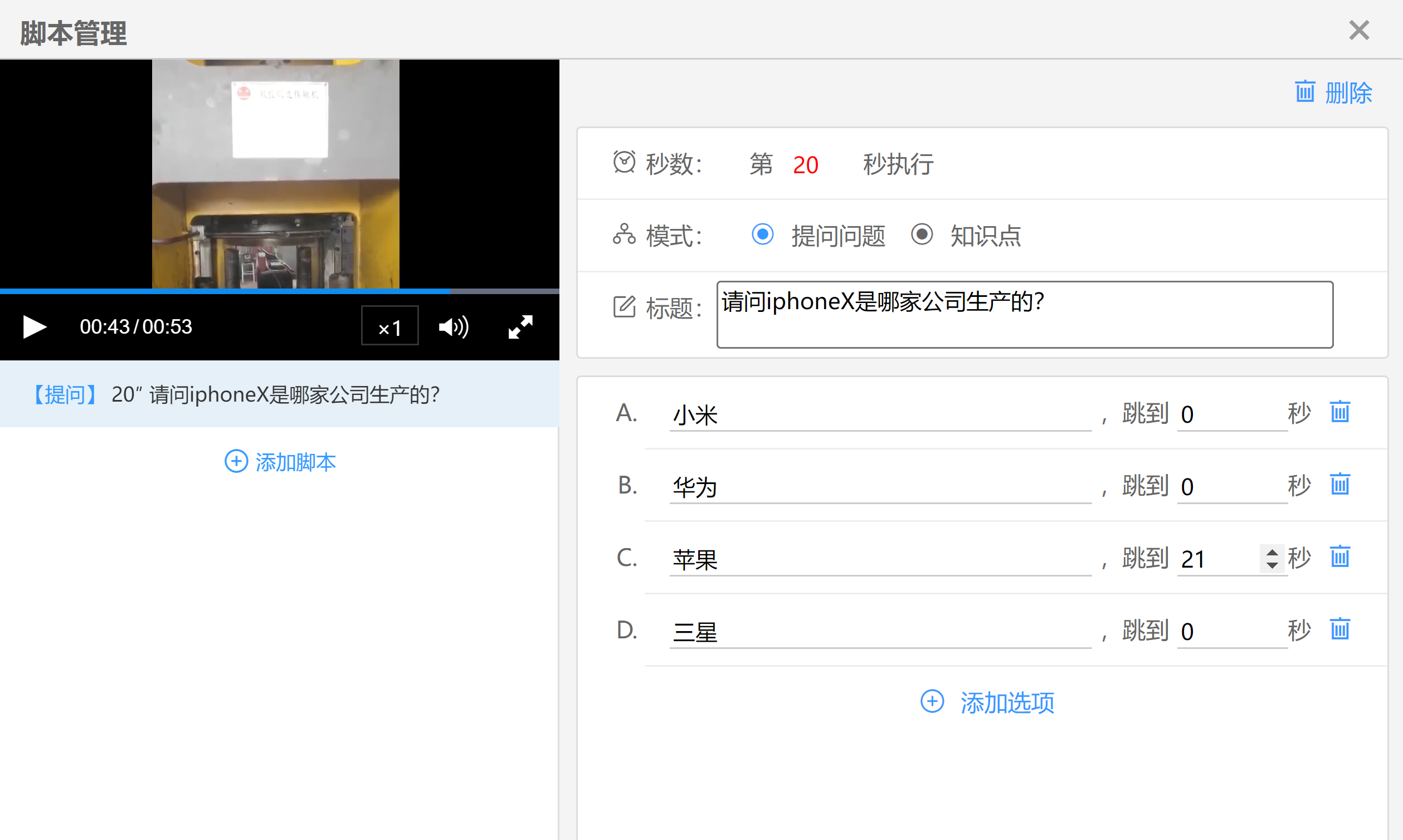
Task: Edit option A text 小米
Action: 880,416
